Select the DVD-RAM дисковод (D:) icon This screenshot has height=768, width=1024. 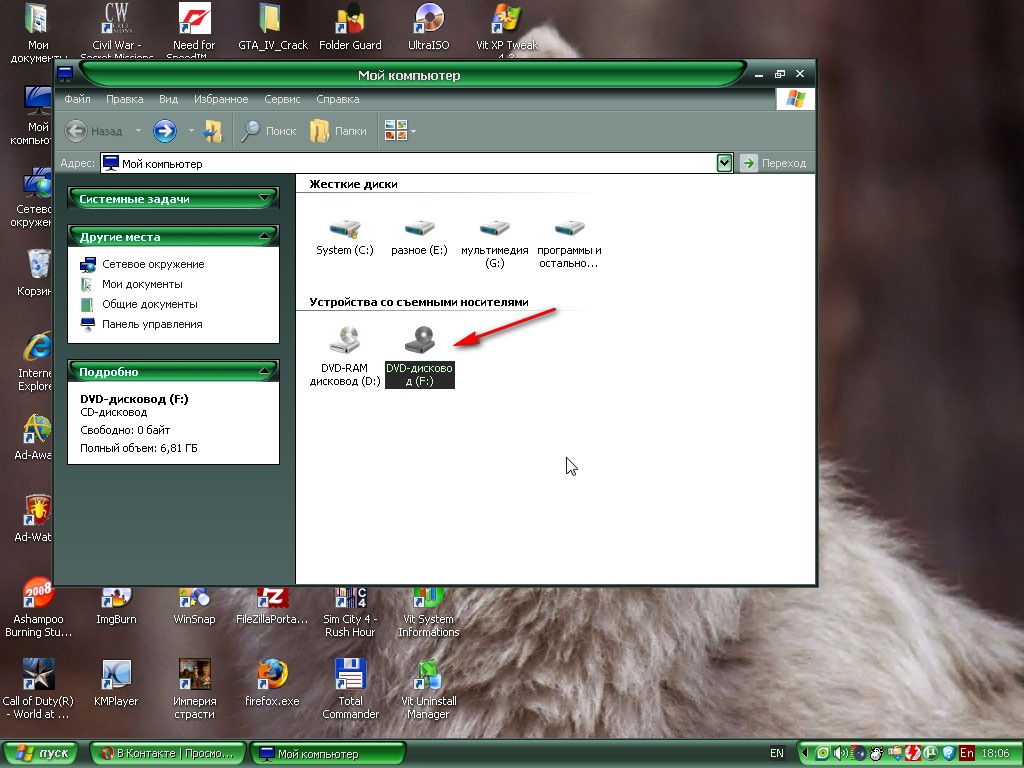(345, 356)
